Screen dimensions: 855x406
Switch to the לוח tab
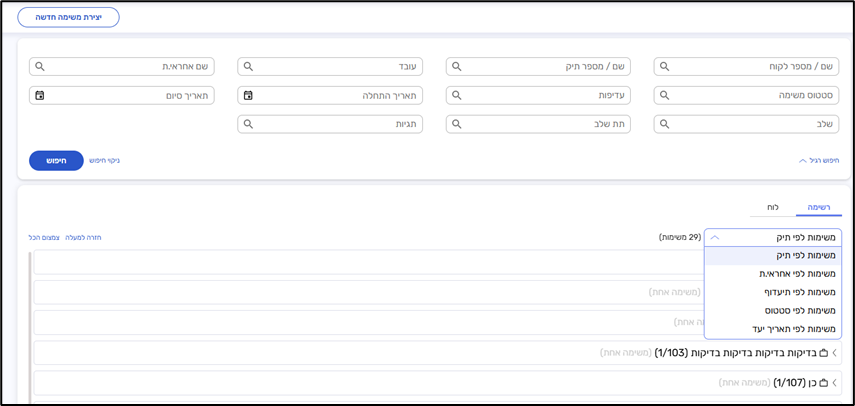[x=773, y=207]
